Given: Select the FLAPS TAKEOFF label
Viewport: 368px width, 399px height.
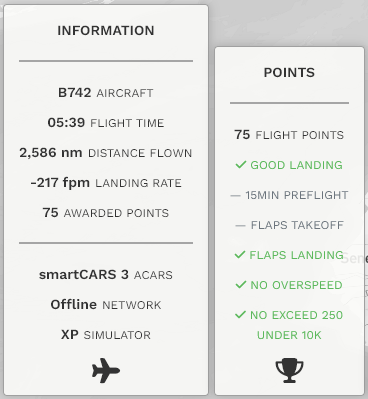Looking at the screenshot, I should point(297,225).
